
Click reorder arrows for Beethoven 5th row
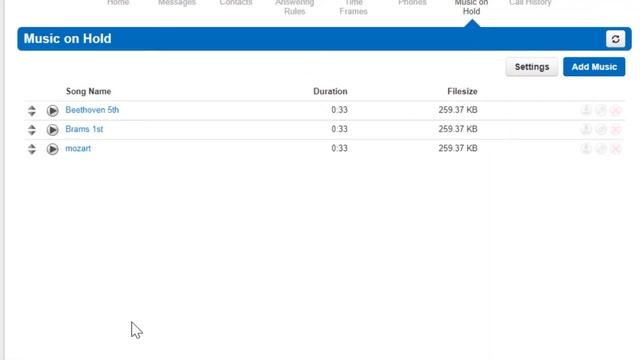pyautogui.click(x=32, y=111)
